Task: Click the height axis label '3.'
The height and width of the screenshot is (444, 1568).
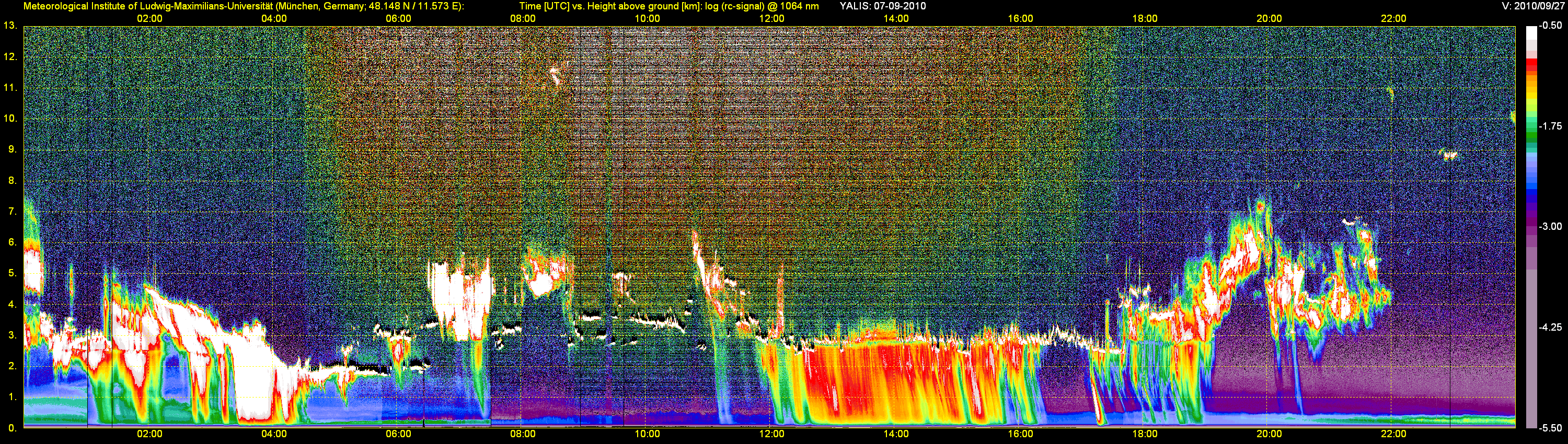Action: (x=12, y=335)
